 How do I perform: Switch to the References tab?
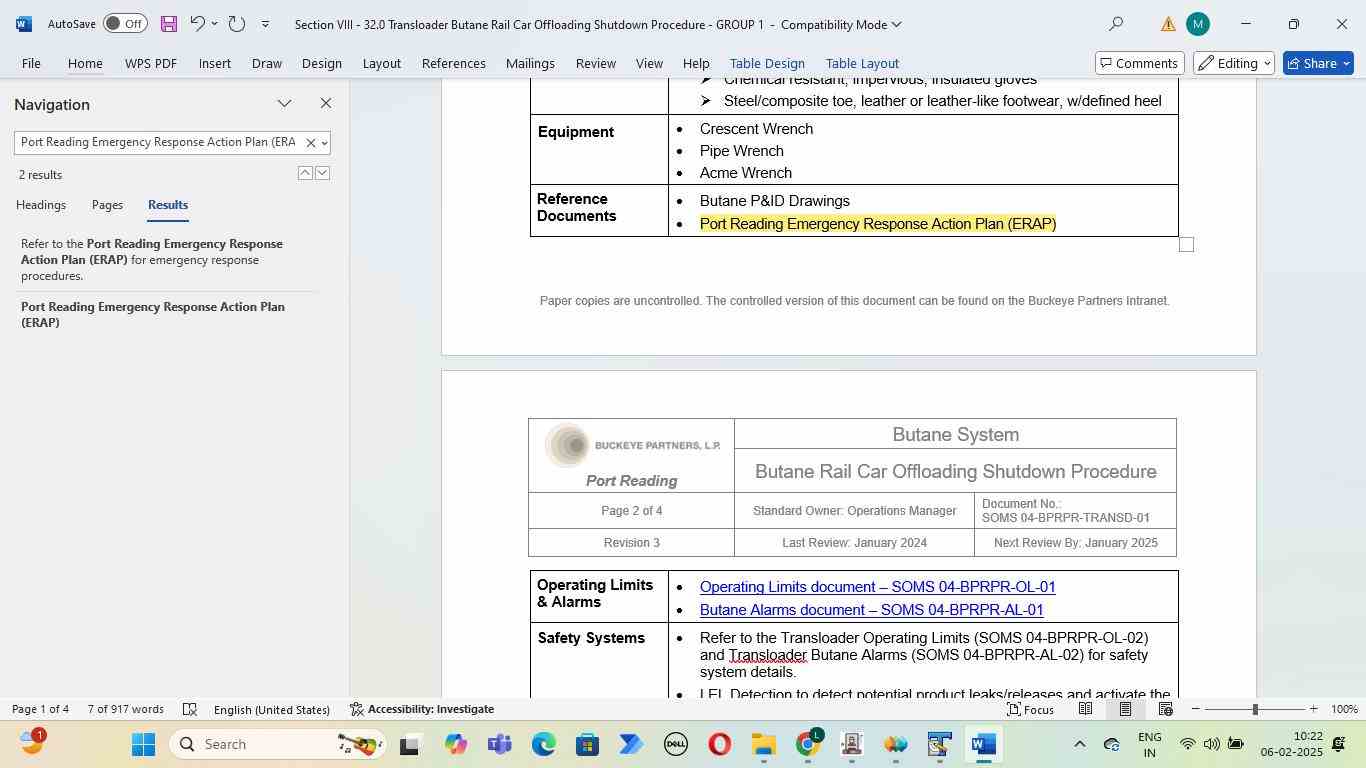click(454, 63)
